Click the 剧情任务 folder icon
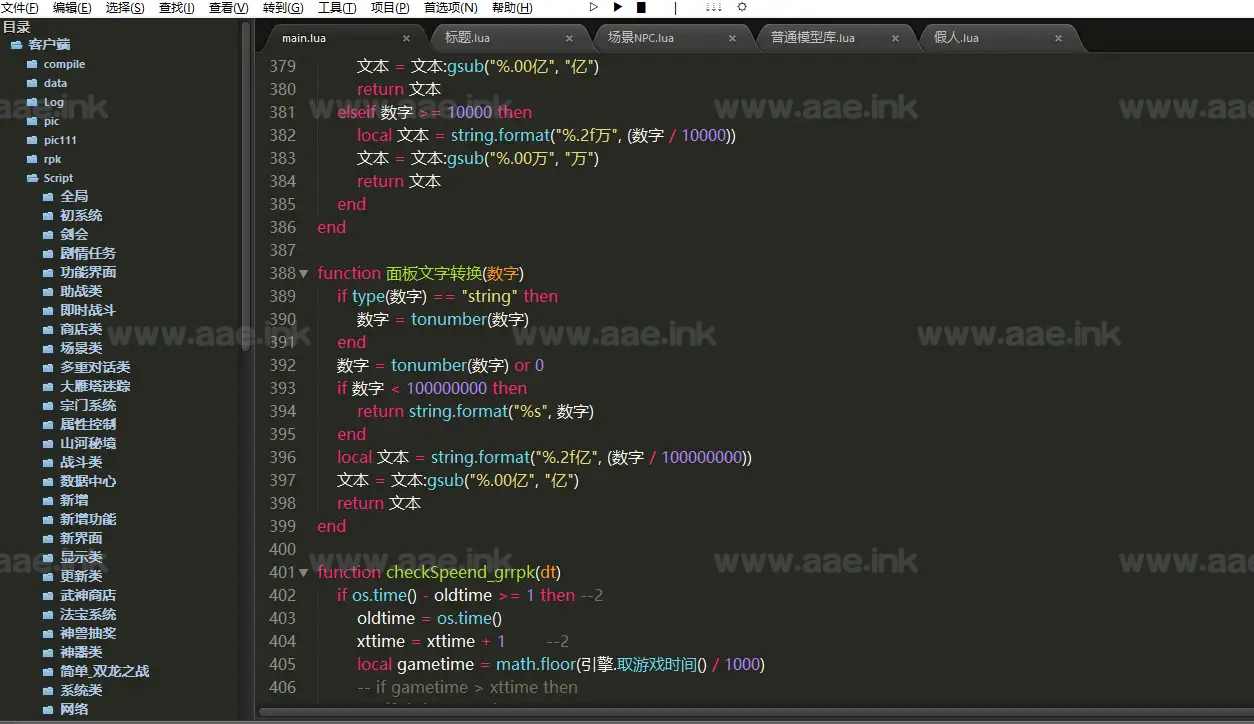1254x724 pixels. pos(48,254)
